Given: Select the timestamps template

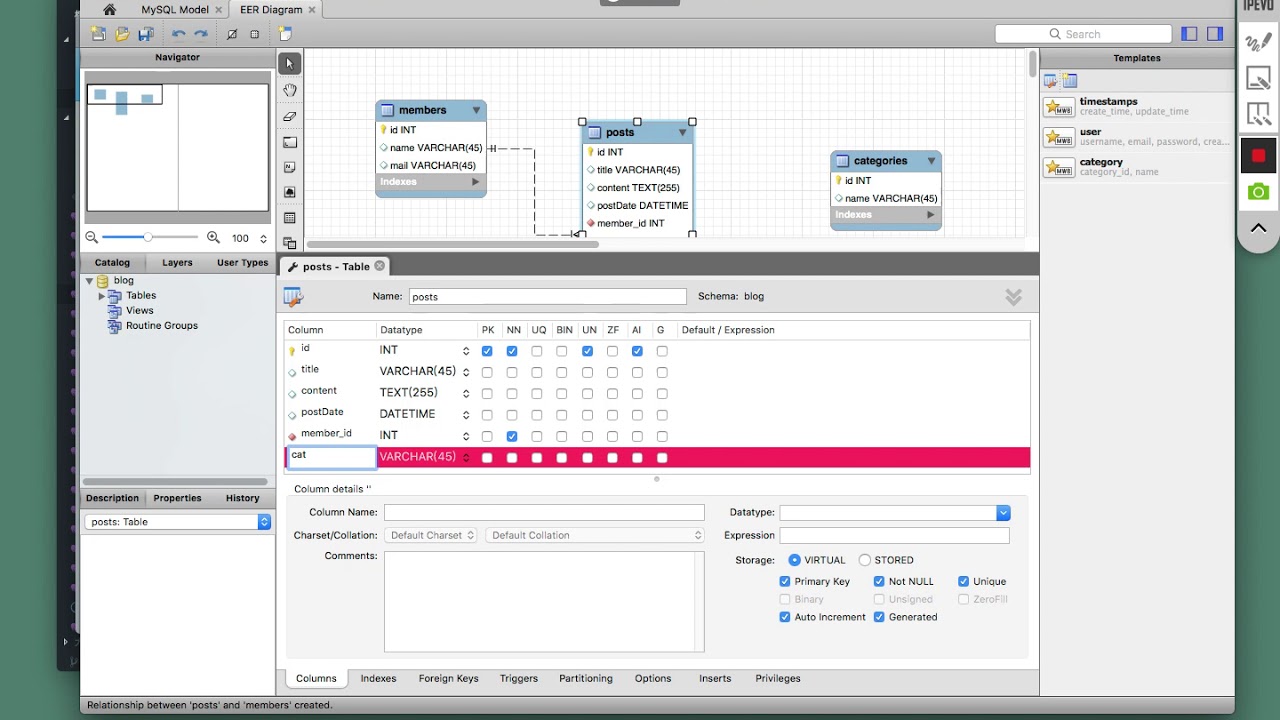Looking at the screenshot, I should [x=1136, y=107].
